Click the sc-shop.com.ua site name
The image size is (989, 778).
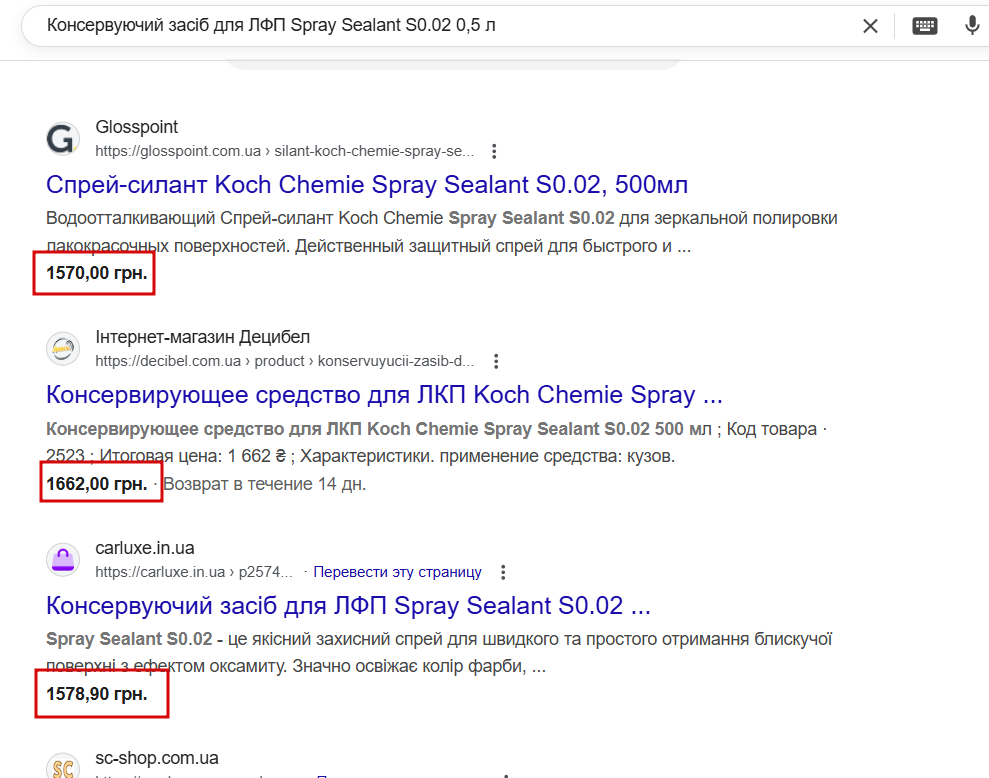click(157, 757)
